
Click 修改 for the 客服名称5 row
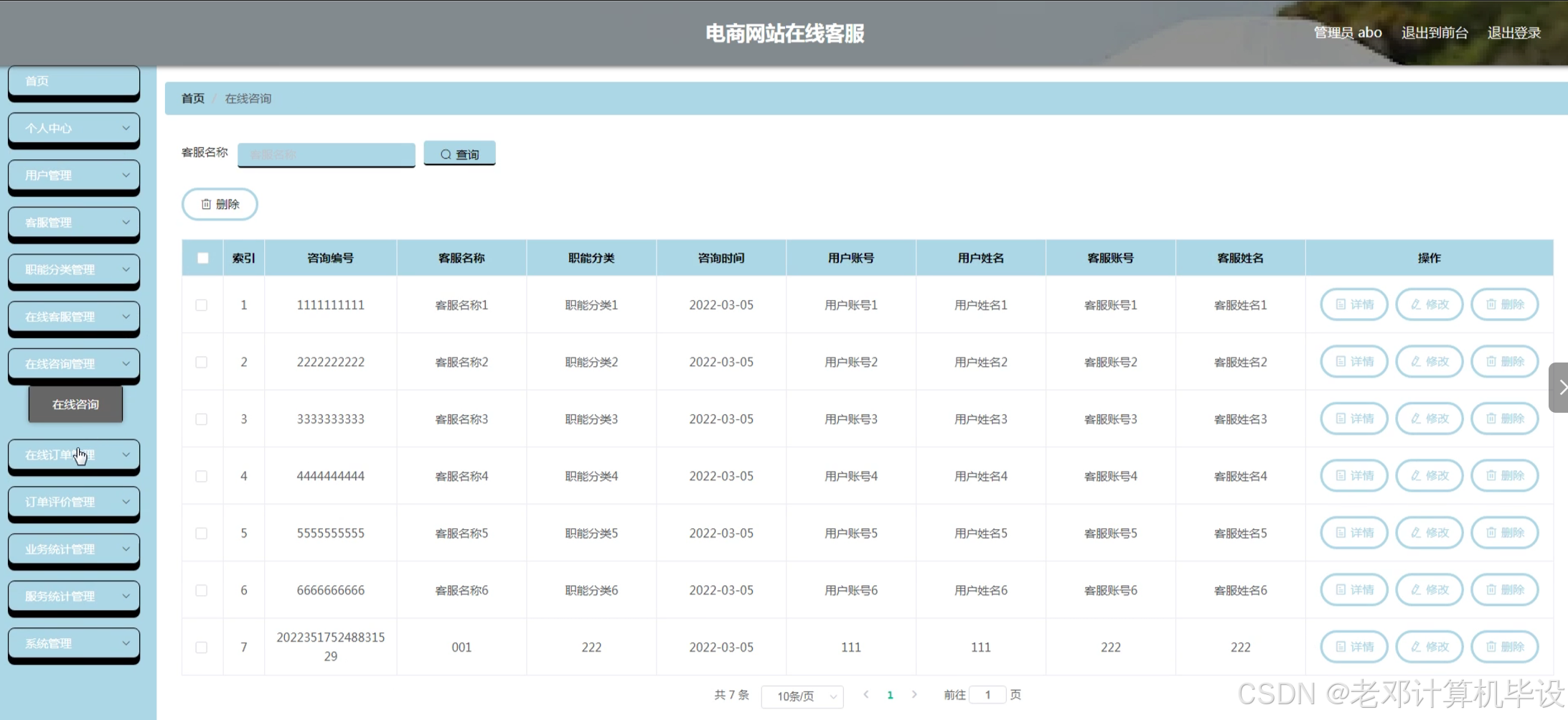pyautogui.click(x=1429, y=533)
